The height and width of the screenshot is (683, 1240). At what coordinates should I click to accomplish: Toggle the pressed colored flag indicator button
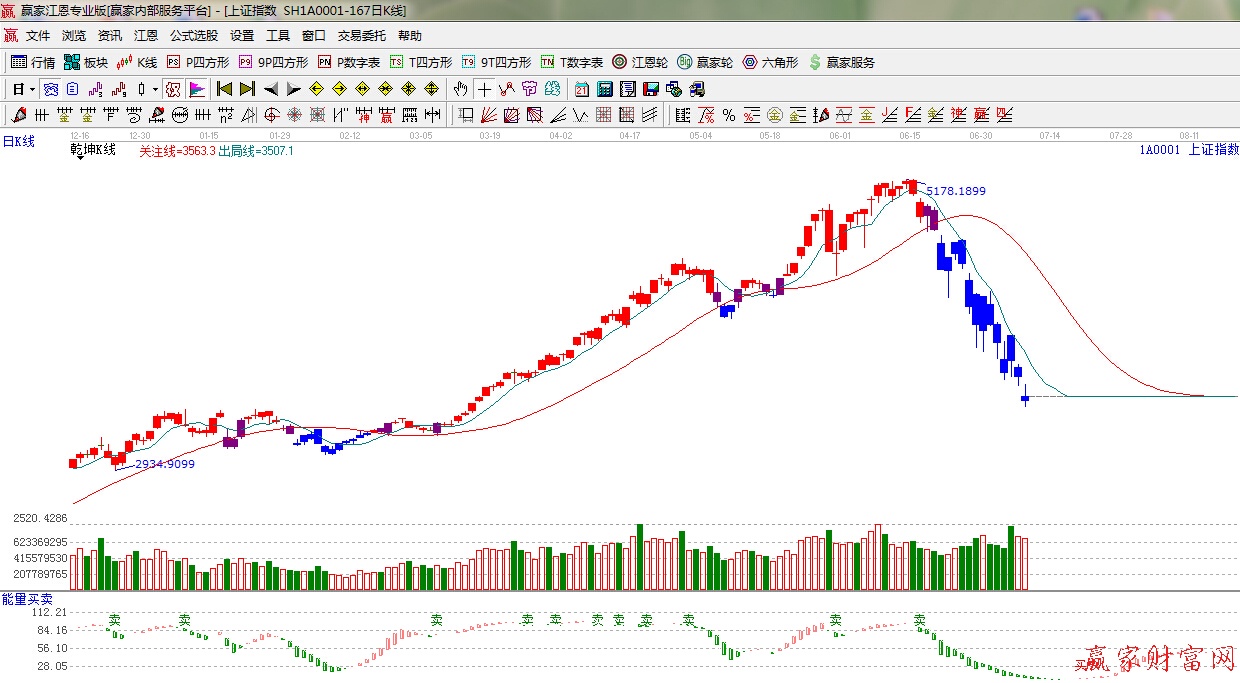[196, 89]
